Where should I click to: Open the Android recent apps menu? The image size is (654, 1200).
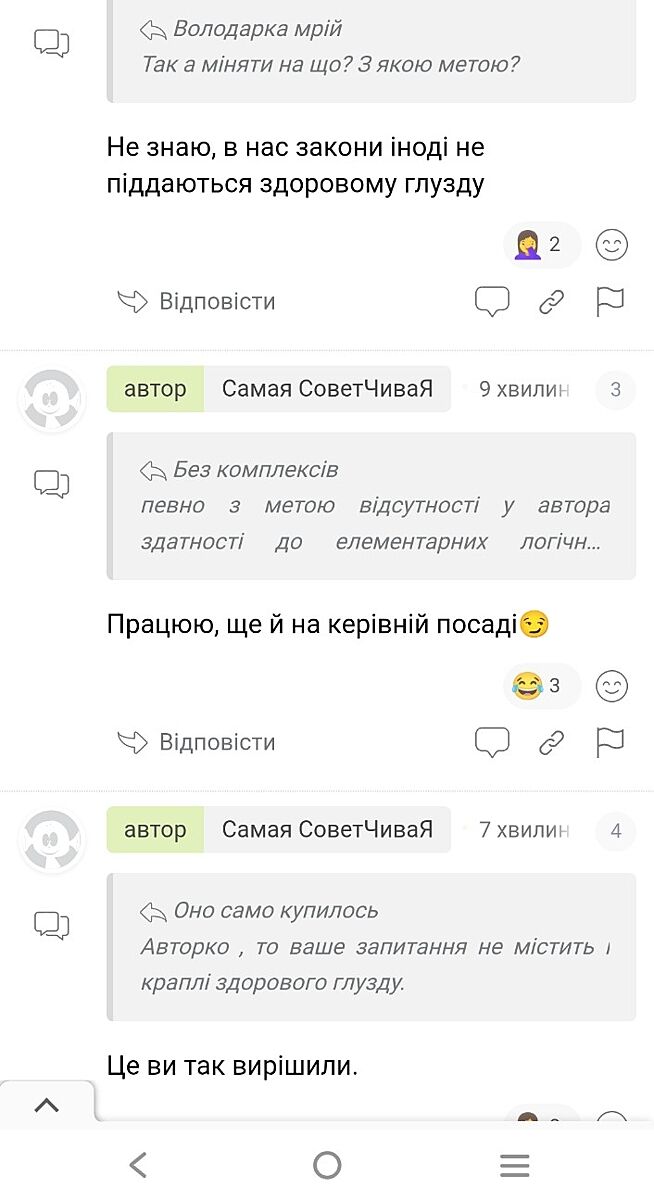click(514, 1165)
